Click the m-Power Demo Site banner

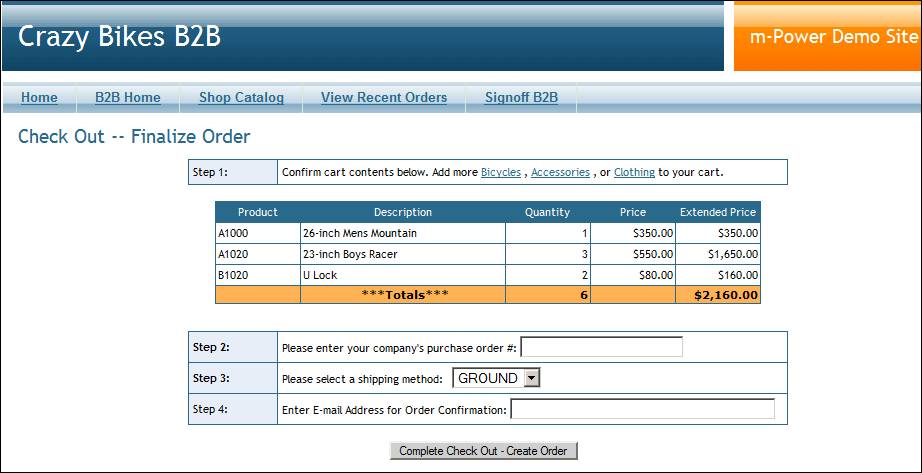coord(828,36)
